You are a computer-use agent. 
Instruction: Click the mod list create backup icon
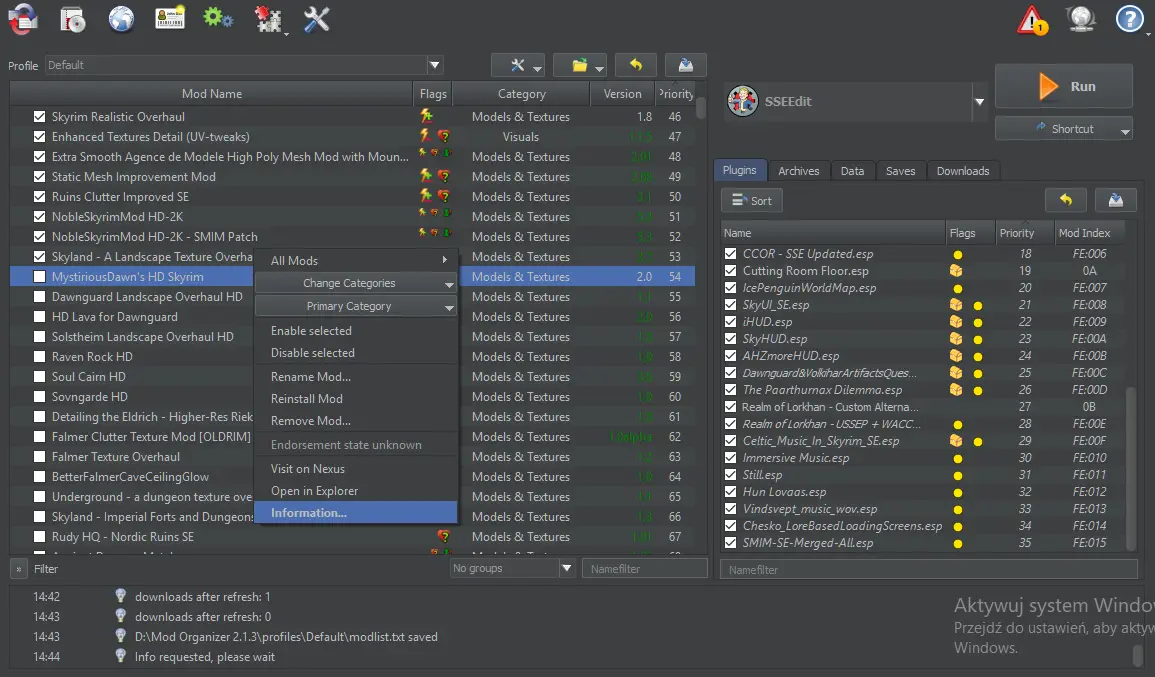click(686, 65)
